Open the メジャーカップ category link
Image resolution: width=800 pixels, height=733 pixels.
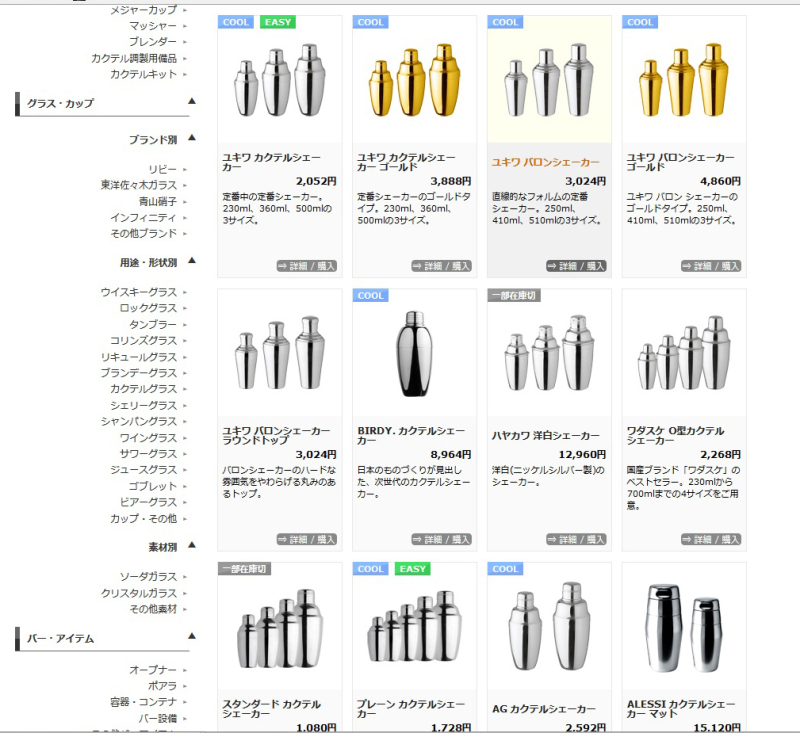point(144,10)
